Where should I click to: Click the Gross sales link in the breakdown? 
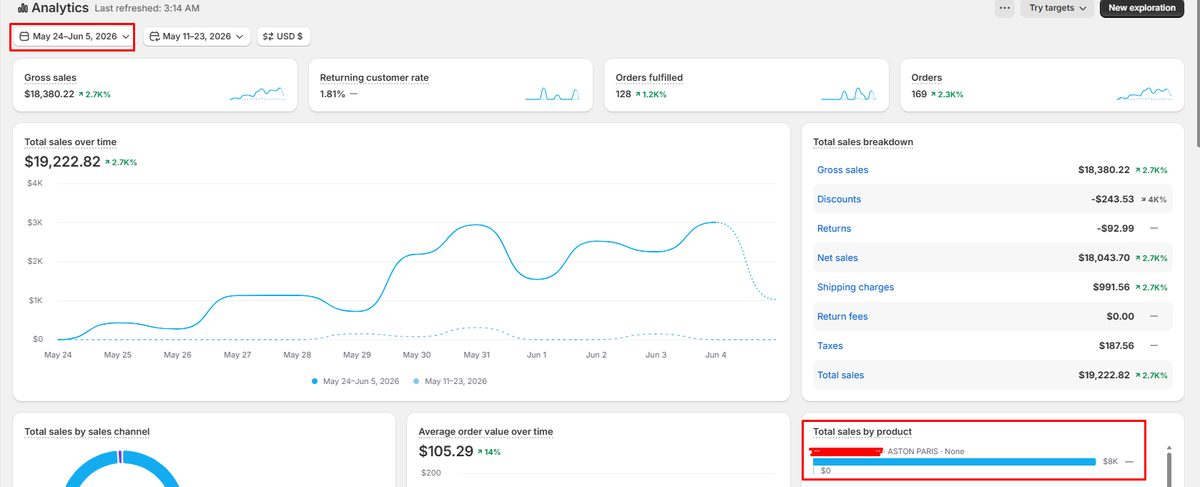(843, 170)
